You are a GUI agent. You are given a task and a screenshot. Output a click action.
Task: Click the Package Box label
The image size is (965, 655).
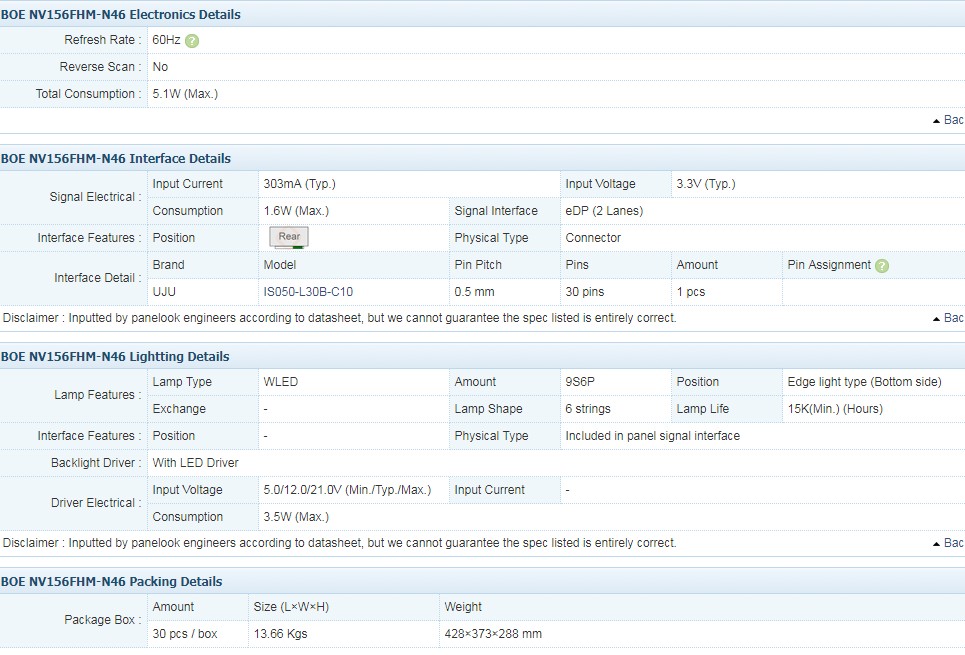coord(103,621)
